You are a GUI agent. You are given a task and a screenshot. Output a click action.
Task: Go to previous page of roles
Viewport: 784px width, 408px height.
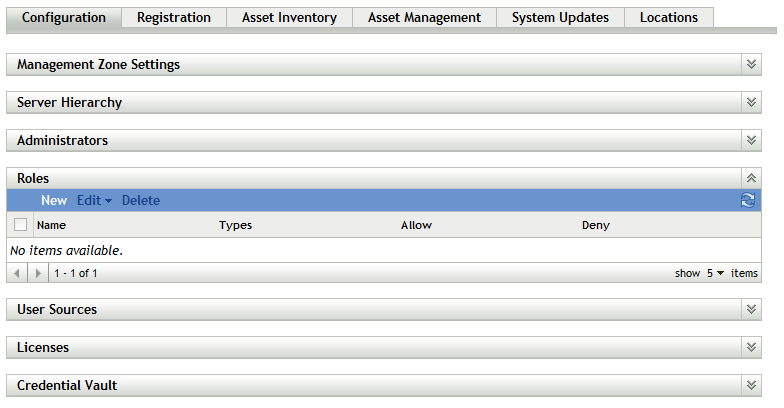click(18, 273)
